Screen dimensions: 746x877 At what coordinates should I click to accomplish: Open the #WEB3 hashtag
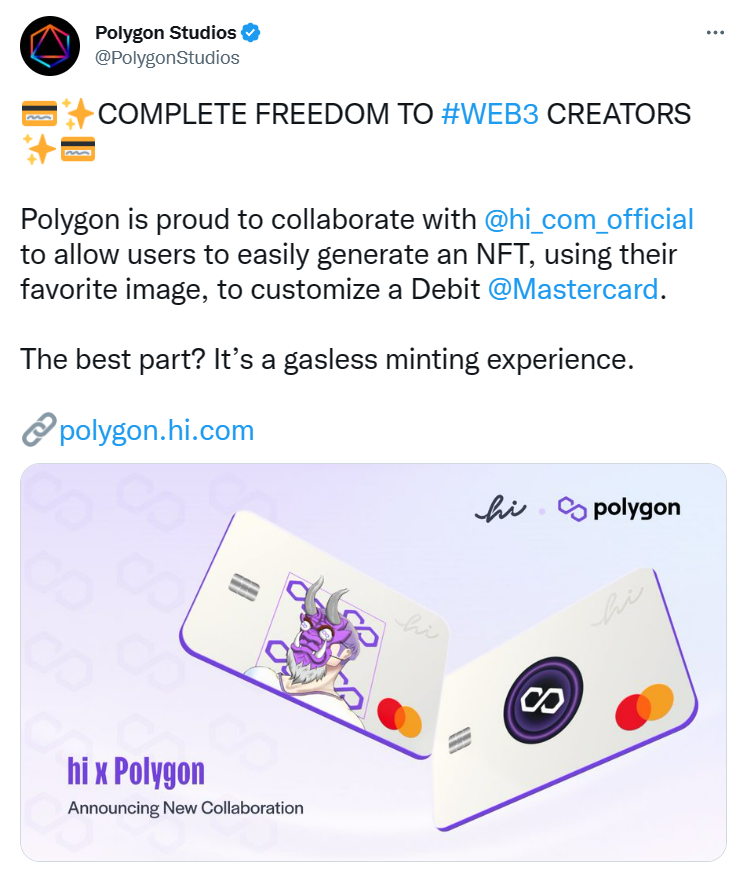coord(490,114)
